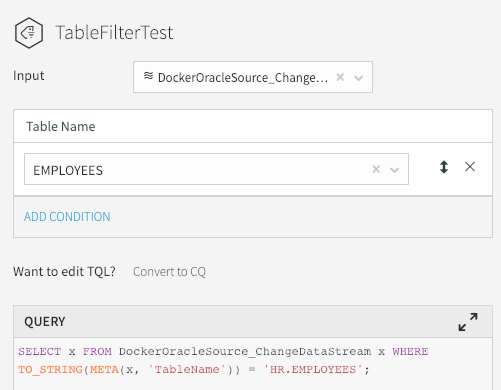This screenshot has height=390, width=501.
Task: Click the EMPLOYEES table name combo box
Action: click(216, 169)
